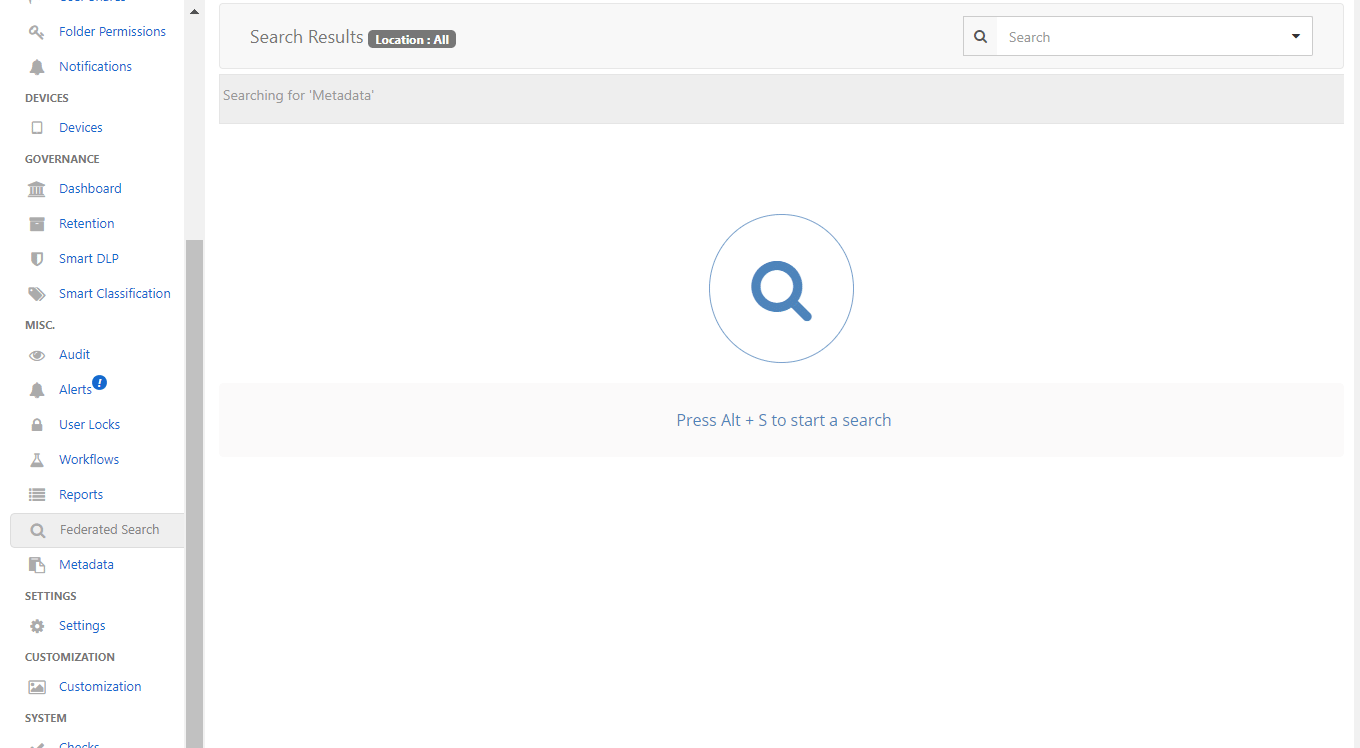The image size is (1360, 748).
Task: Click the Alerts bell icon with badge
Action: click(37, 389)
